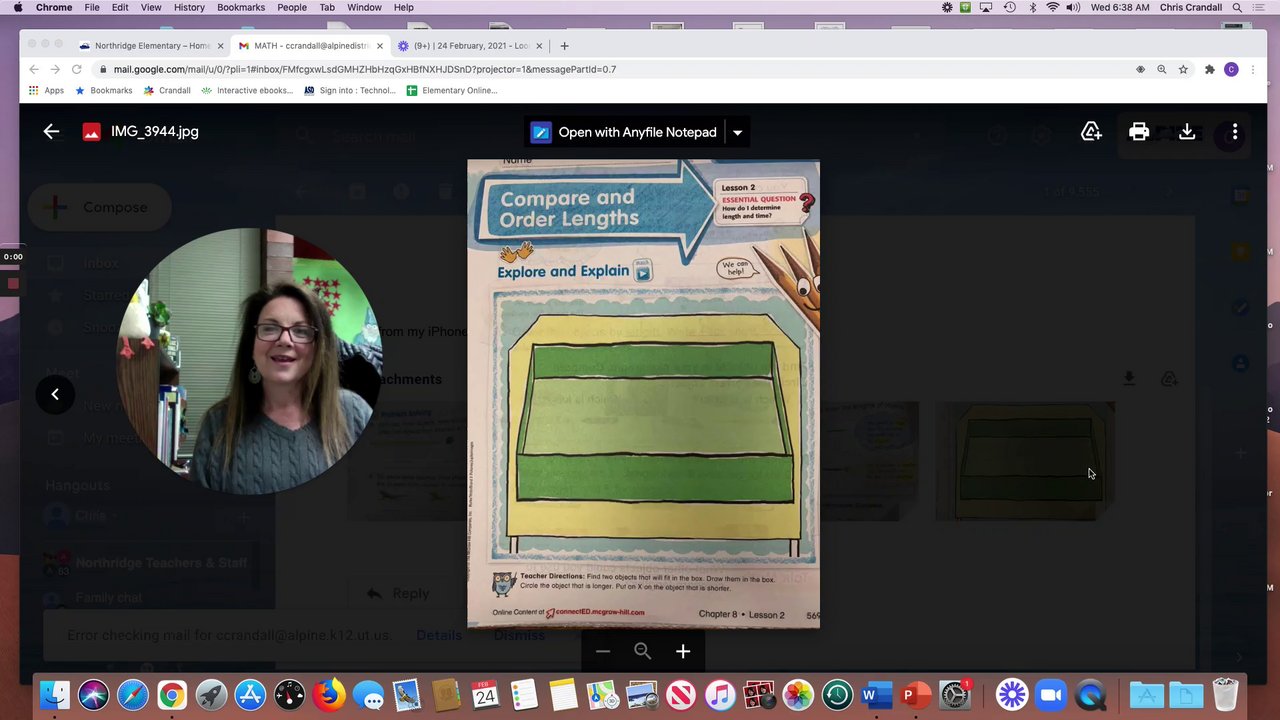Open the People menu
The height and width of the screenshot is (720, 1280).
click(292, 7)
